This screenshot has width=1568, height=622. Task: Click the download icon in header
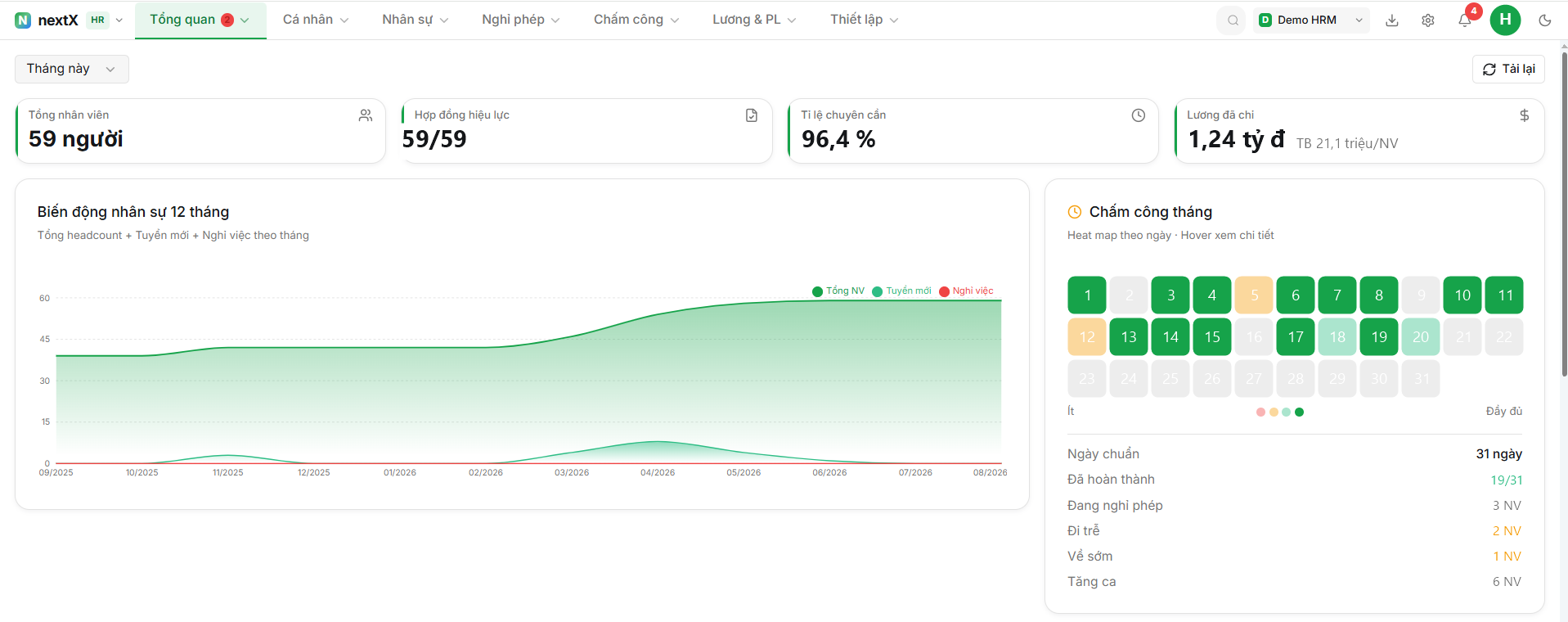pos(1392,20)
